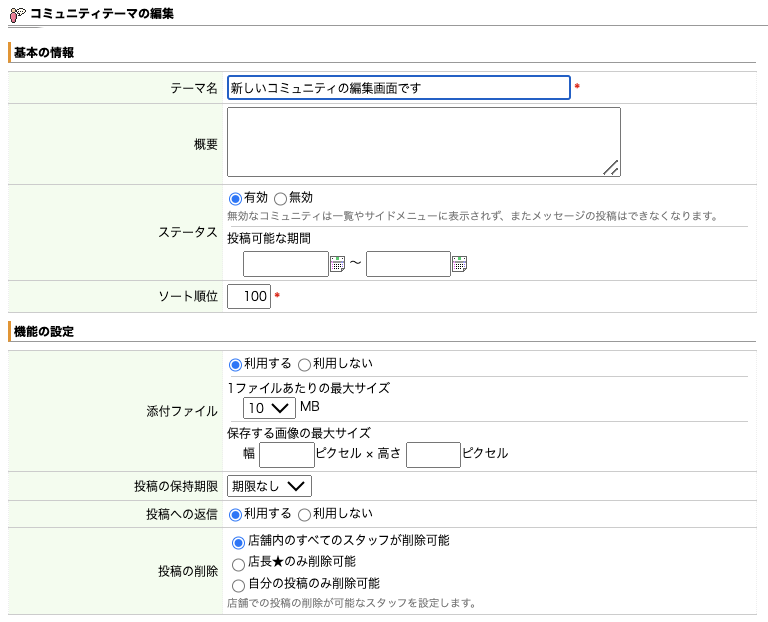768x622 pixels.
Task: Focus the image 高さ pixel field
Action: click(433, 455)
